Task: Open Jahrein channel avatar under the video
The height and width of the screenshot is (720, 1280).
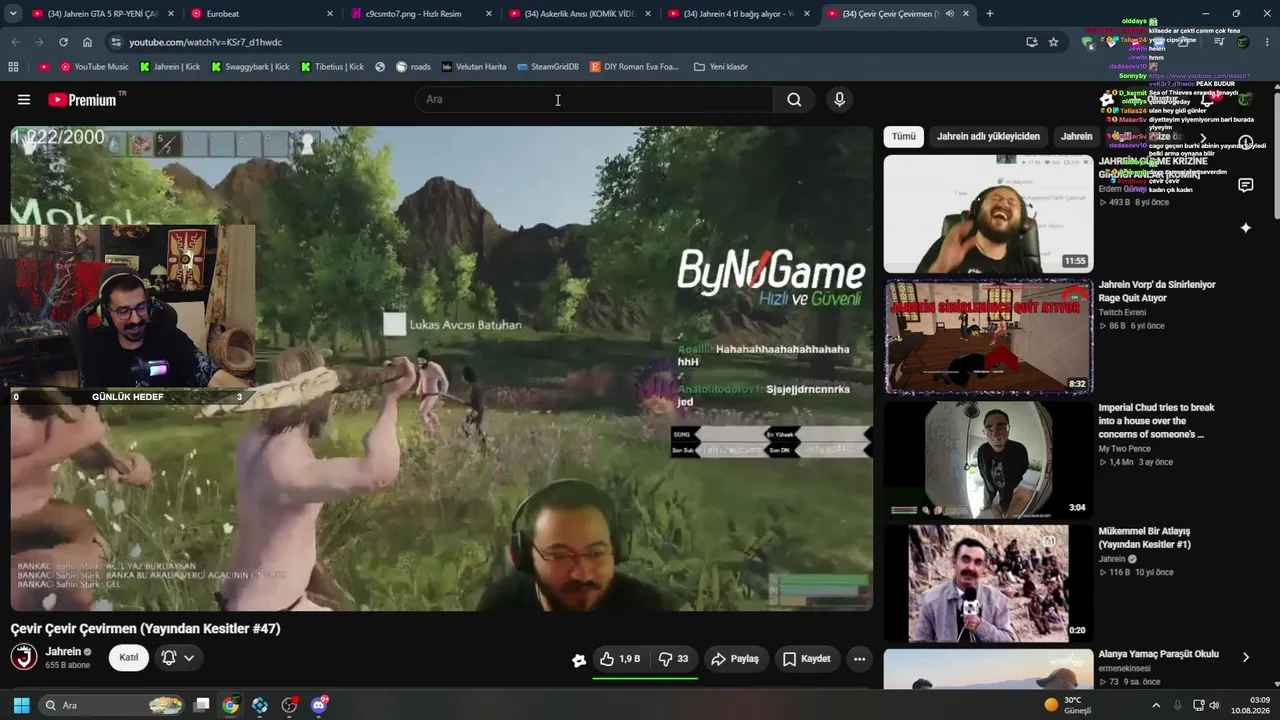Action: click(x=24, y=657)
